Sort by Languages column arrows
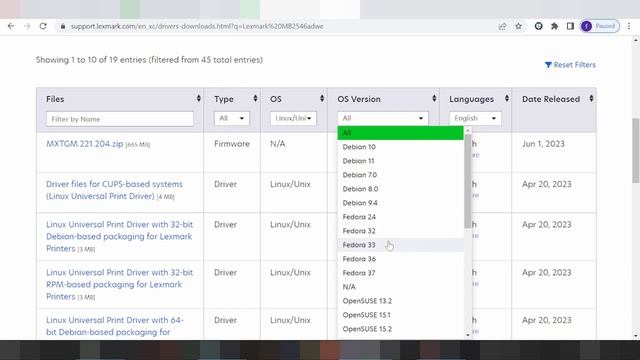Image resolution: width=640 pixels, height=360 pixels. click(507, 98)
